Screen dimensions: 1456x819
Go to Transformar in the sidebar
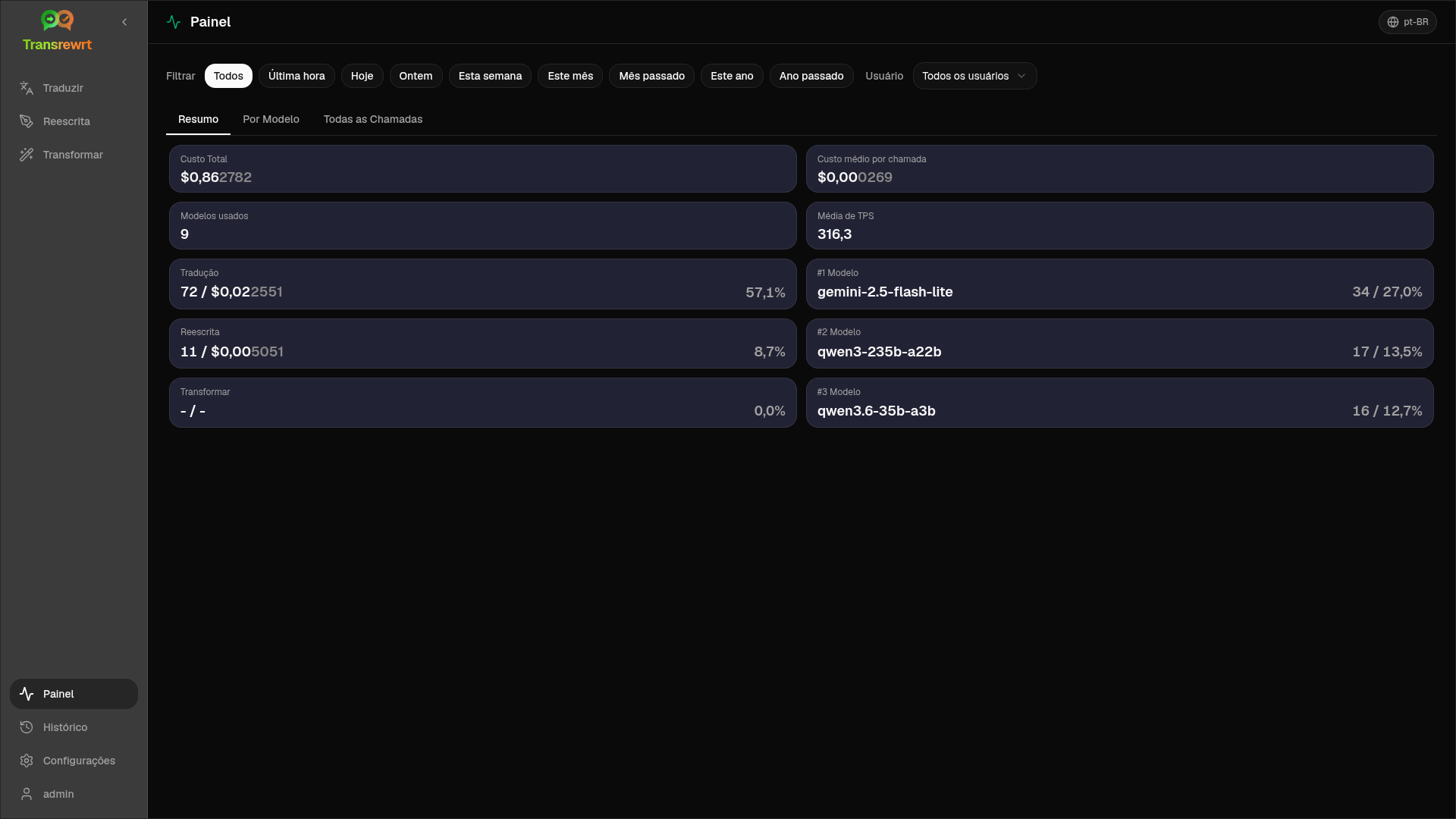click(74, 155)
